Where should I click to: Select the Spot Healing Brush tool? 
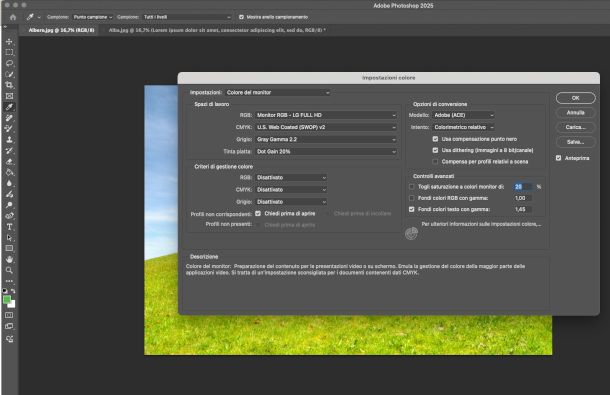click(x=9, y=118)
